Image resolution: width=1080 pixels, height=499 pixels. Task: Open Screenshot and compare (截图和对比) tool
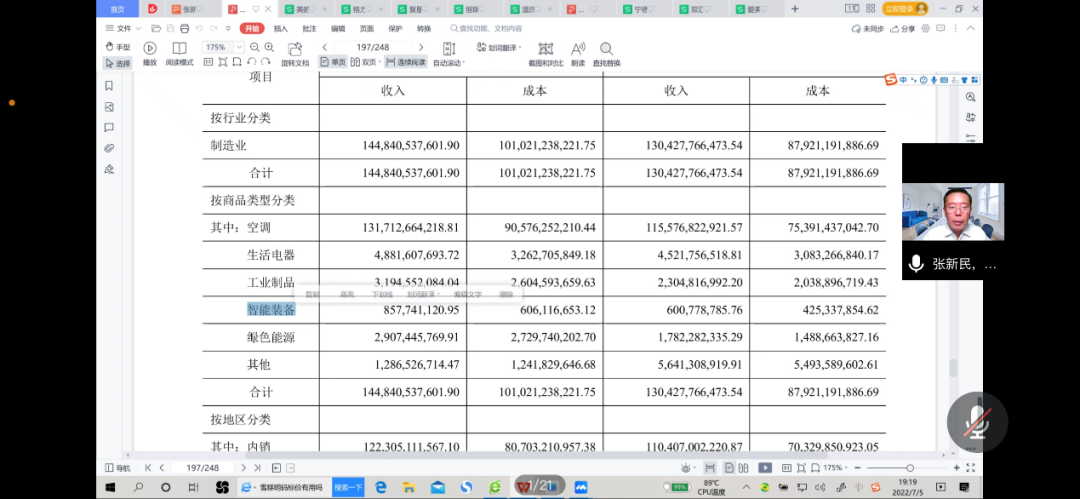[546, 49]
